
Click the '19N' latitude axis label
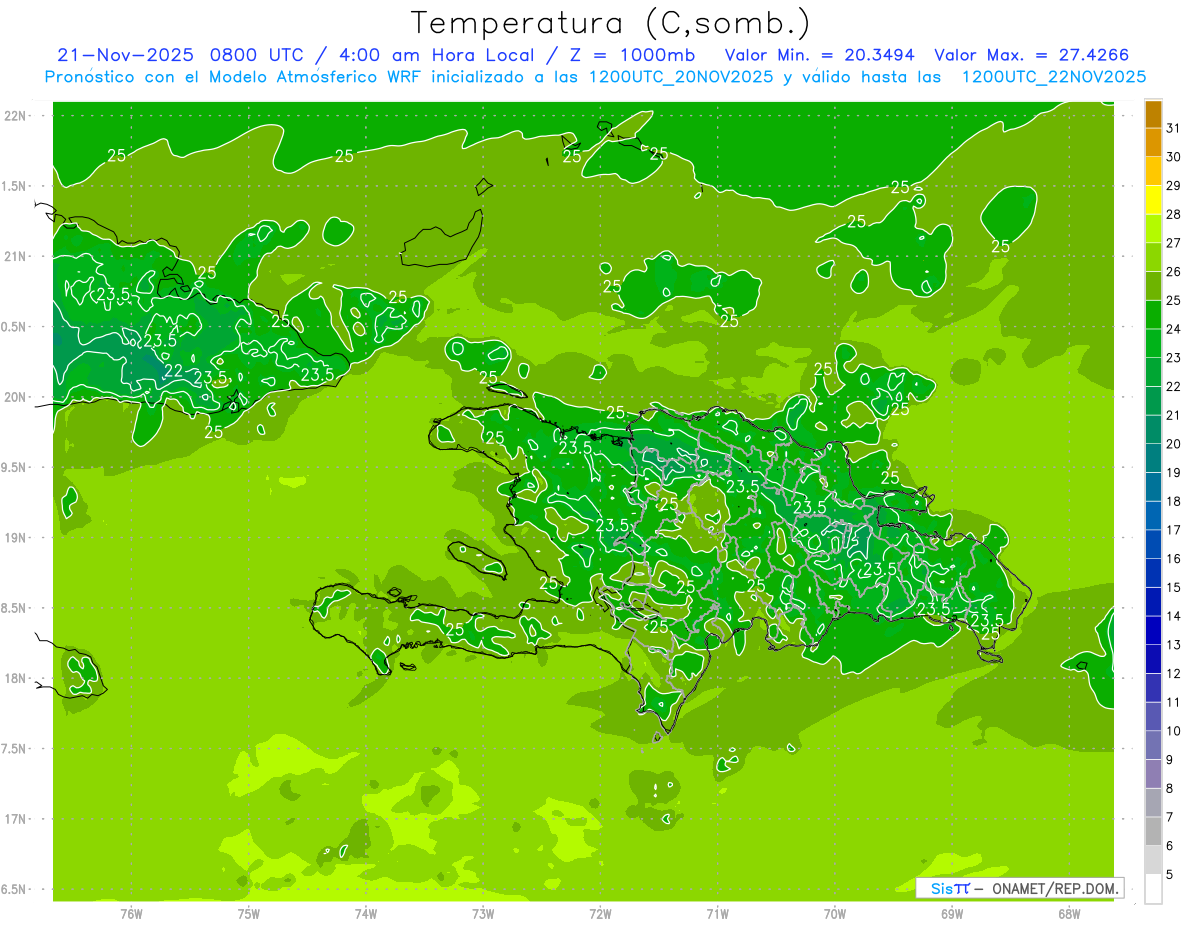15,537
